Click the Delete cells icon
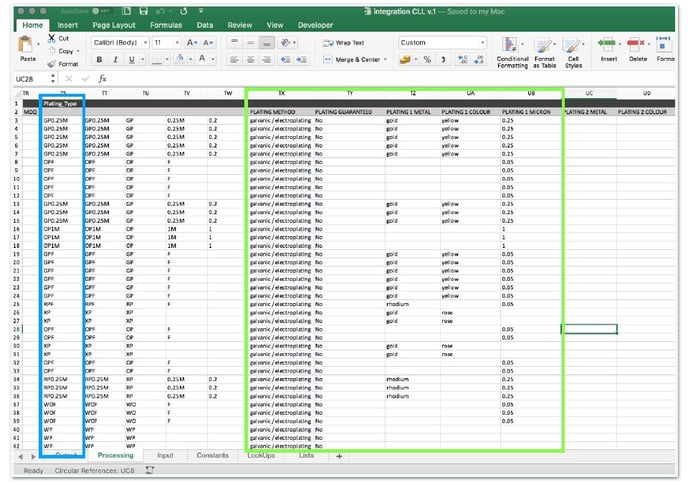Screen dimensions: 688x485 pyautogui.click(x=636, y=43)
